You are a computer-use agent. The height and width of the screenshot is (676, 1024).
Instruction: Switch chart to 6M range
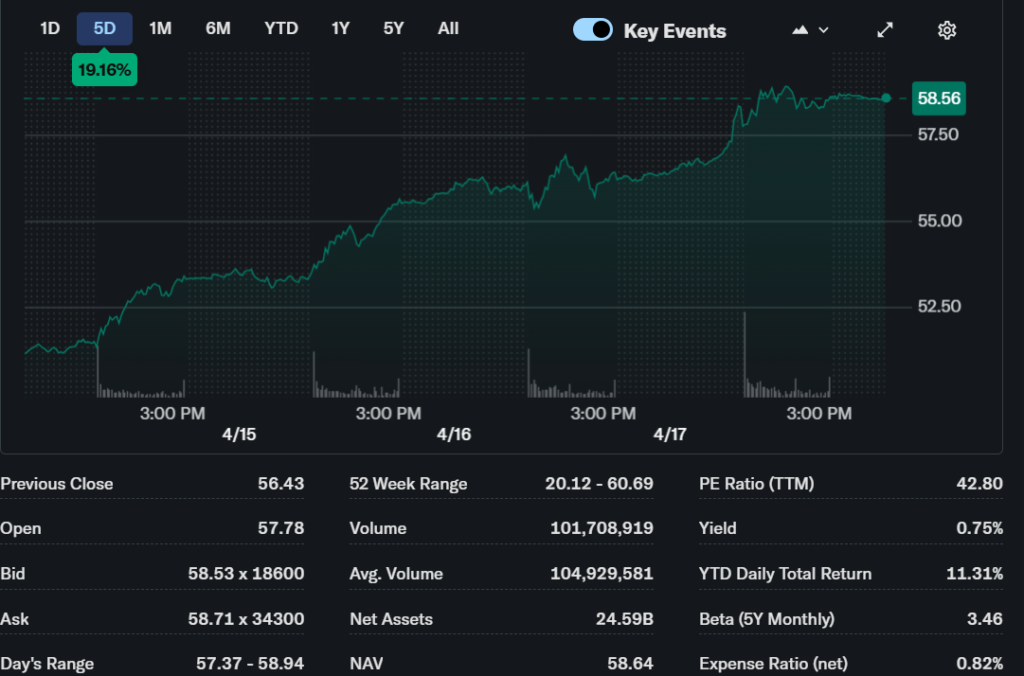click(x=217, y=28)
